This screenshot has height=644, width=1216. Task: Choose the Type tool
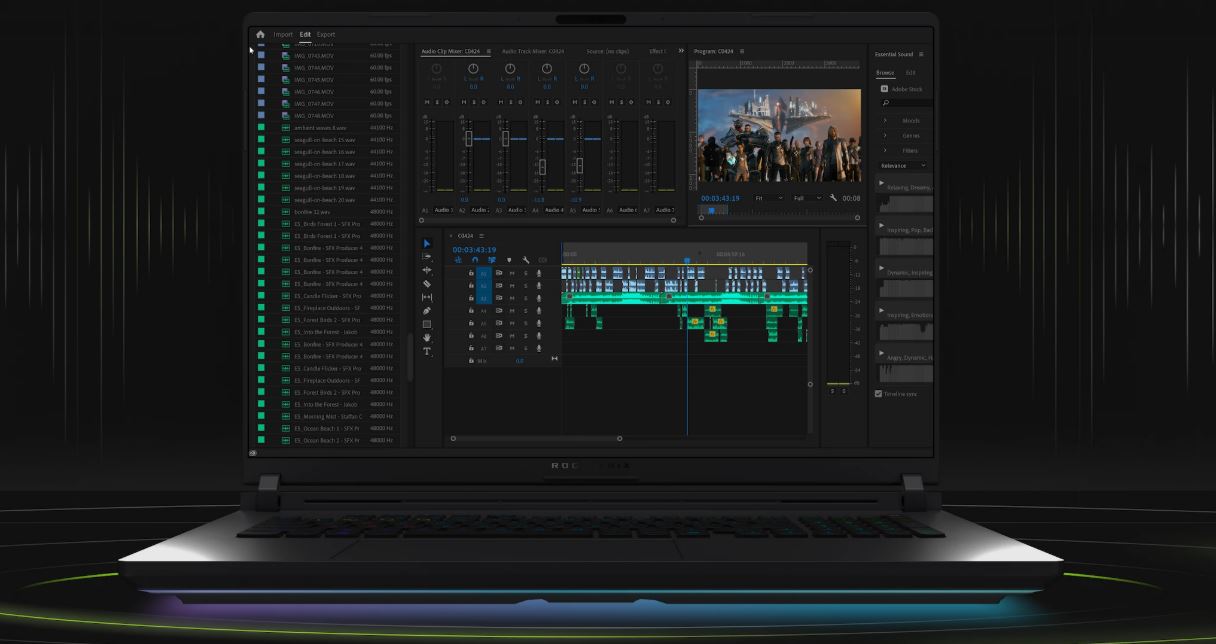(427, 352)
